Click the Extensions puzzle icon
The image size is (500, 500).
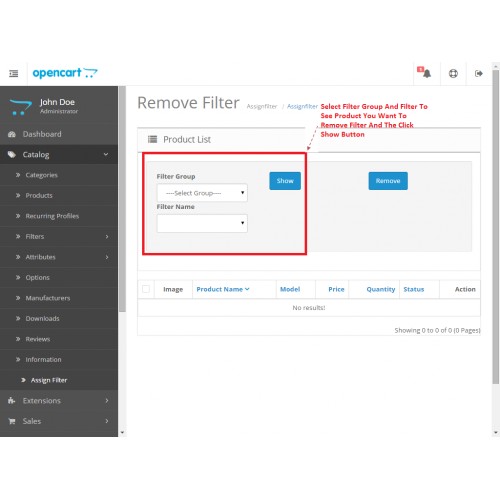[x=12, y=401]
